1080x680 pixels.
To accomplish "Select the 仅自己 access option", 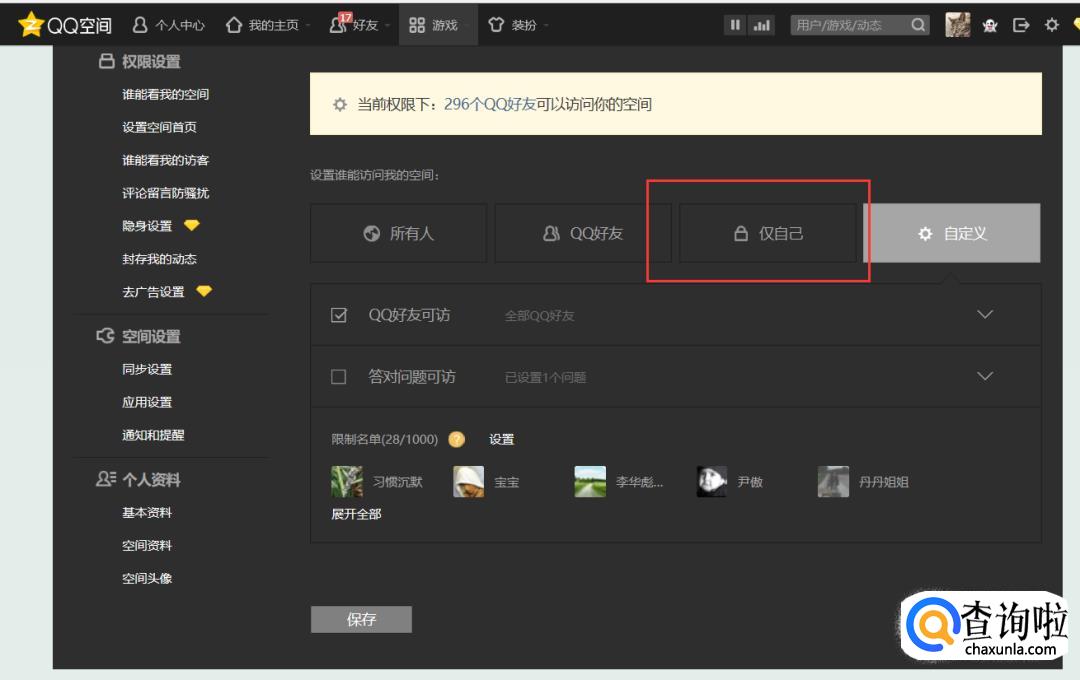I will coord(767,233).
